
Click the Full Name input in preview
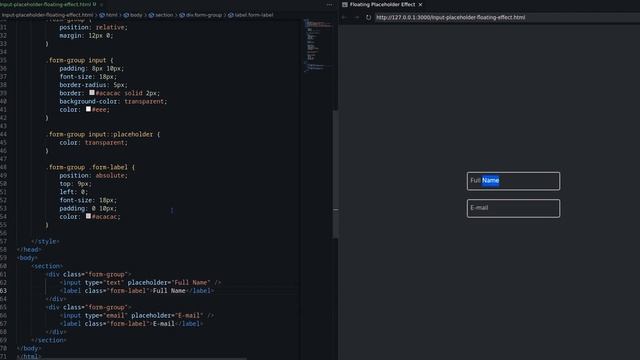tap(513, 181)
